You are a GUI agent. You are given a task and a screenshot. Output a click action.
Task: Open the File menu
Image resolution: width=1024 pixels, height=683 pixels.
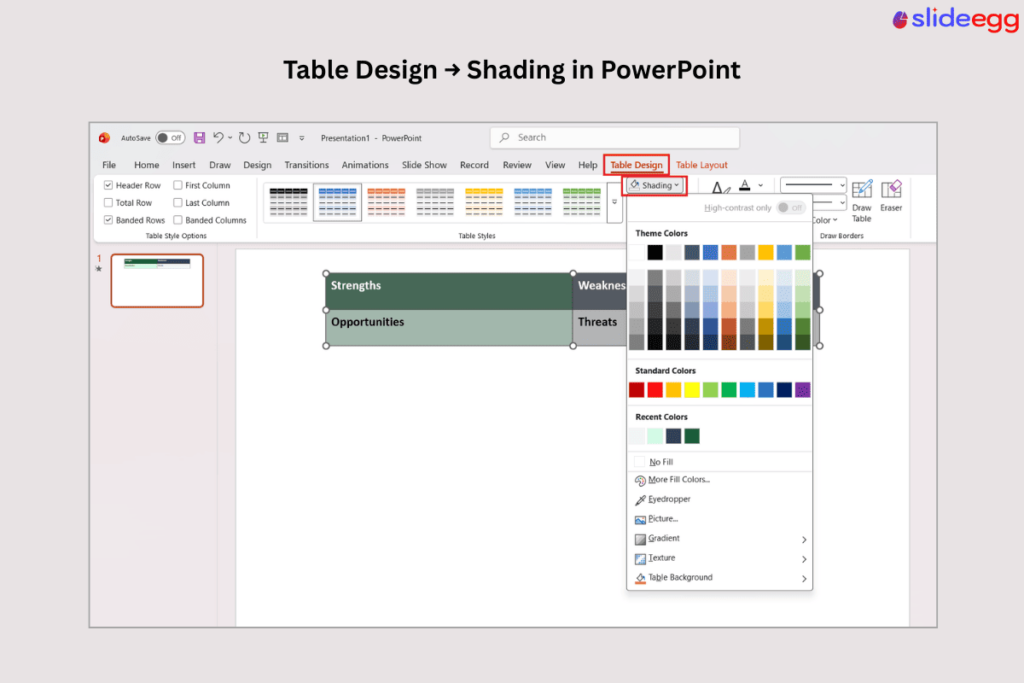109,165
